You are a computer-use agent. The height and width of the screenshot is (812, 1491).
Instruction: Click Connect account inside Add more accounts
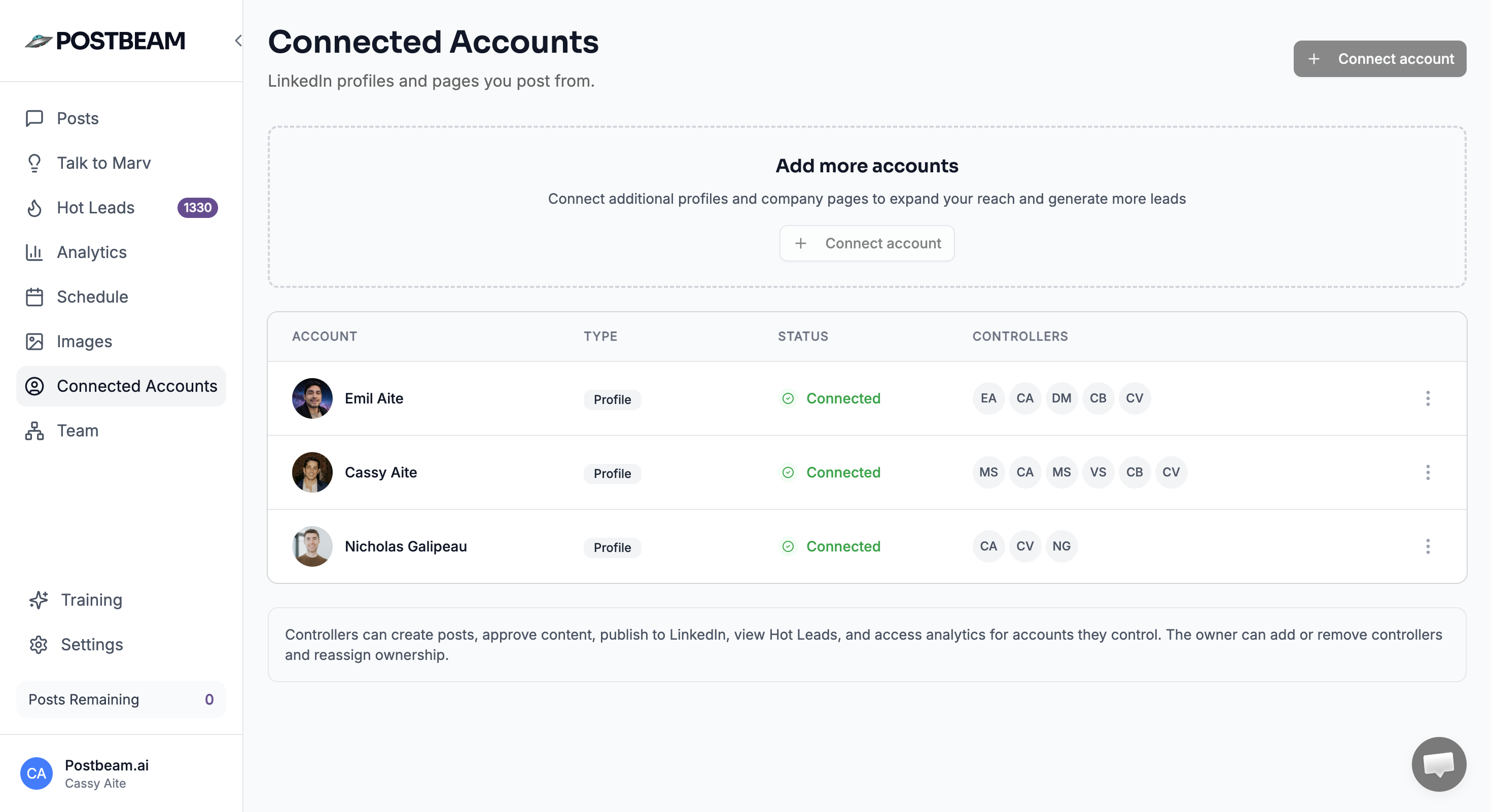click(x=867, y=243)
